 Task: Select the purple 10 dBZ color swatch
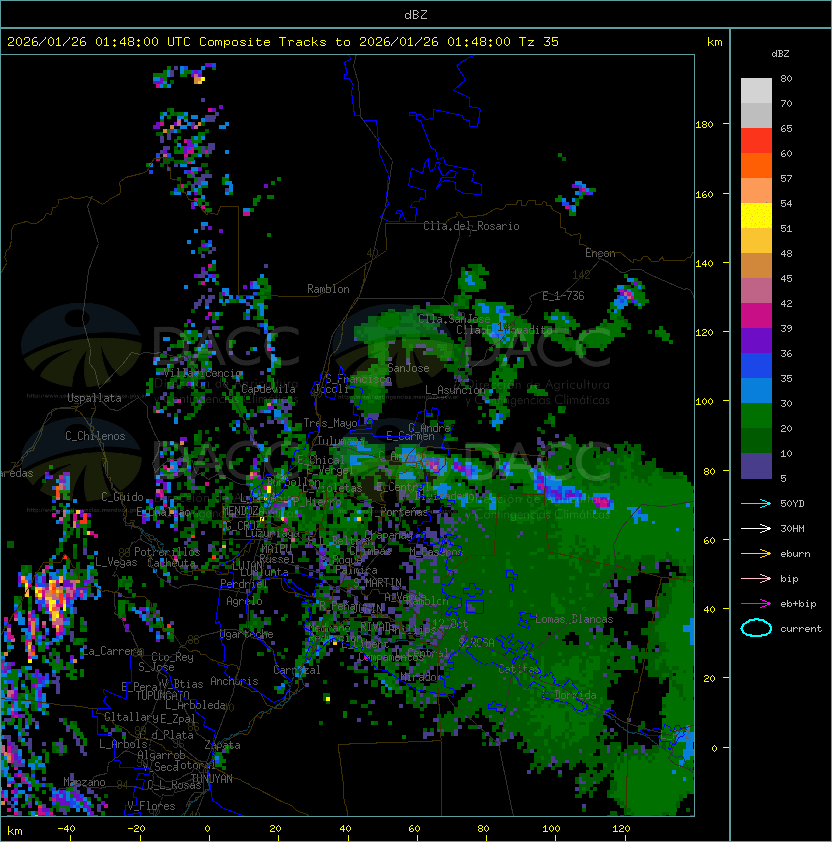coord(756,466)
